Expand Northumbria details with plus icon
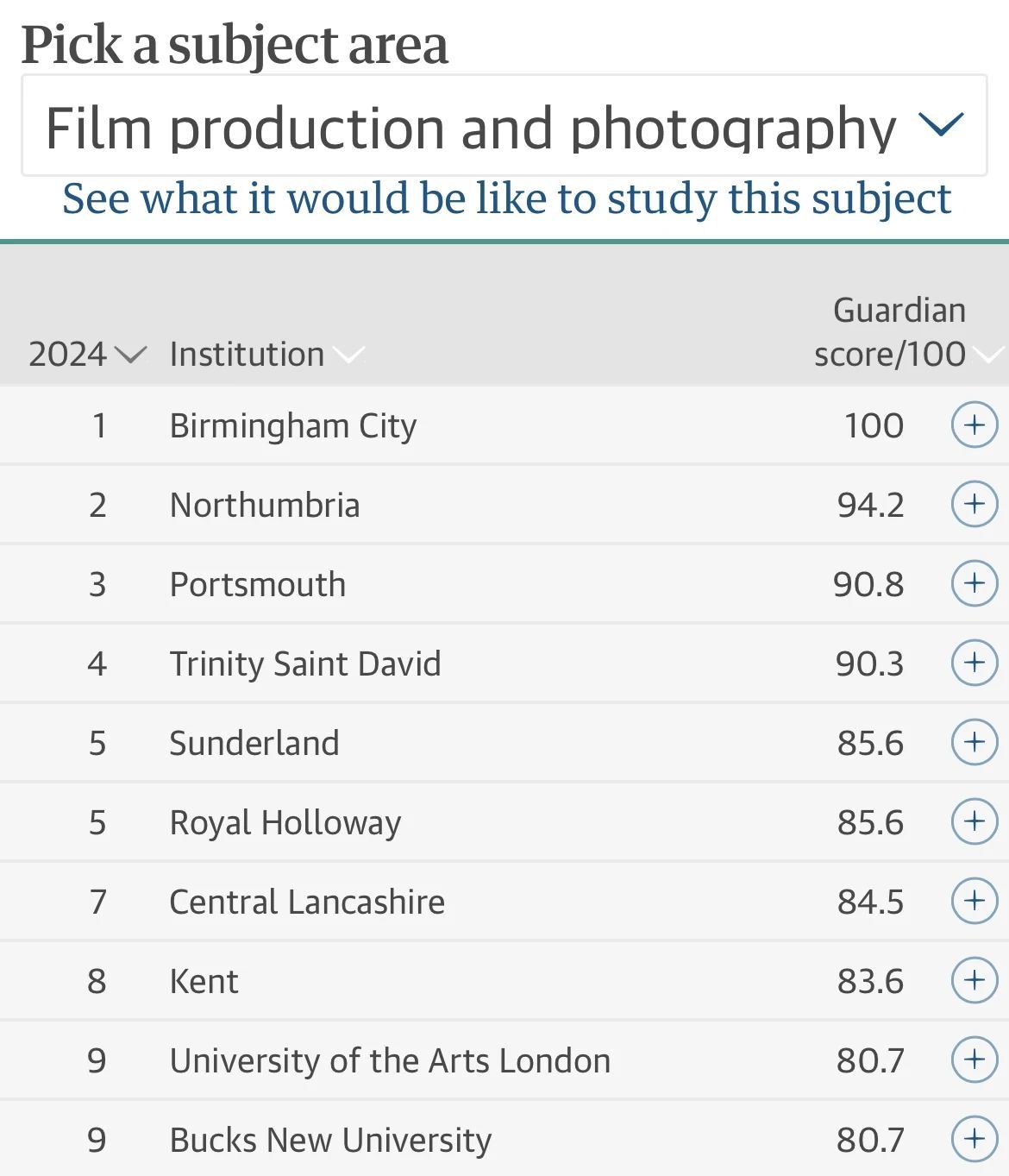The image size is (1009, 1176). pyautogui.click(x=975, y=505)
